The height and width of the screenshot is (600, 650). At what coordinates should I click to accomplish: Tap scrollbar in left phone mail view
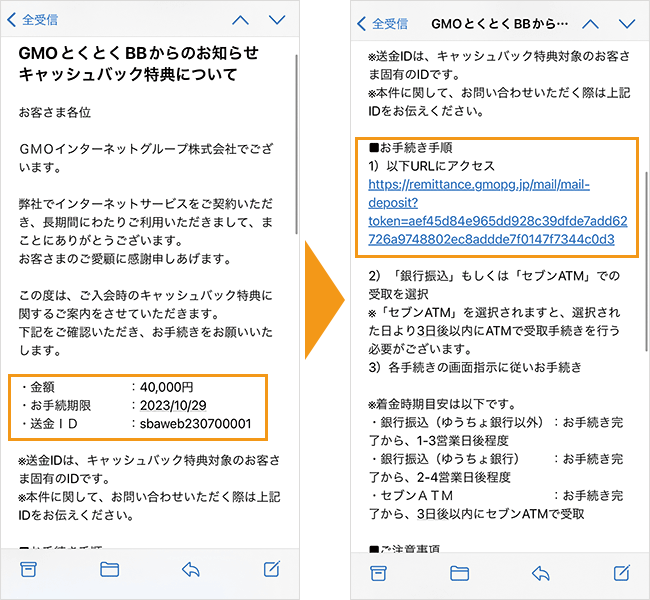coord(296,144)
